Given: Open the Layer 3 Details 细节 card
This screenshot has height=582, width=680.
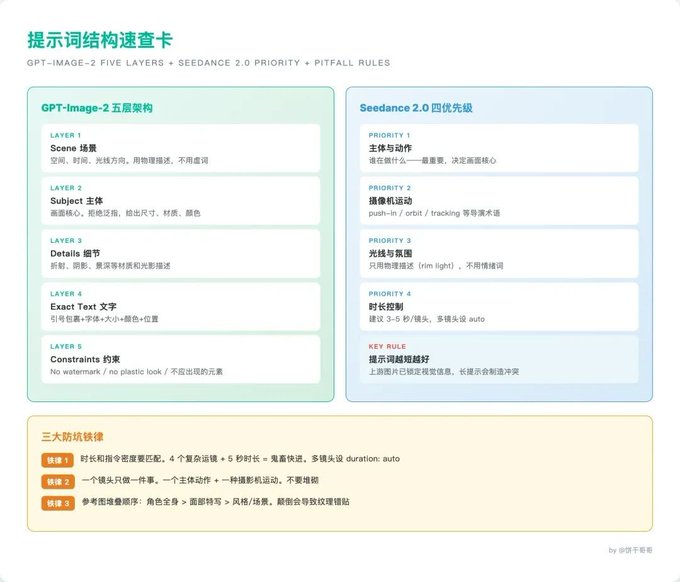Looking at the screenshot, I should (x=181, y=254).
